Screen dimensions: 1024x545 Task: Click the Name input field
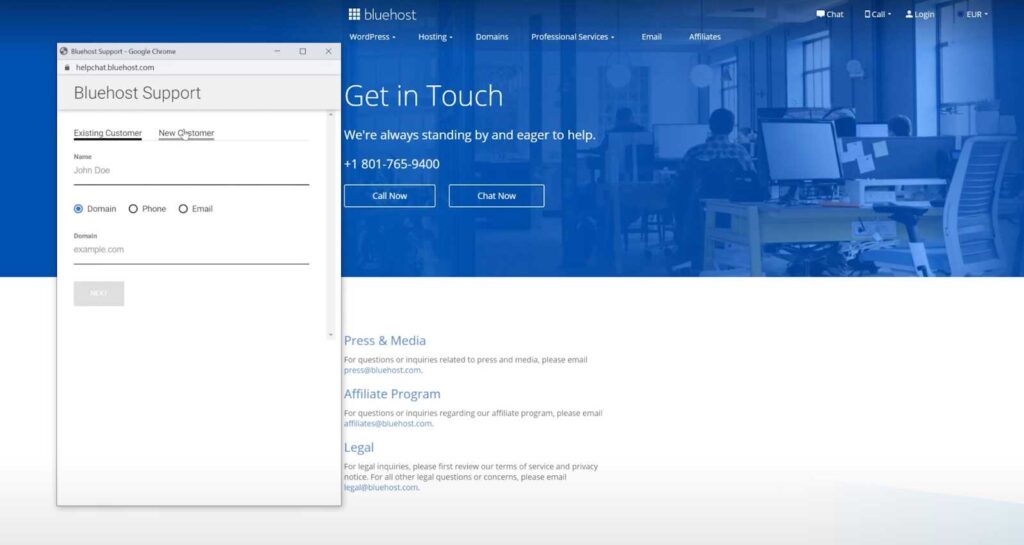pyautogui.click(x=191, y=171)
